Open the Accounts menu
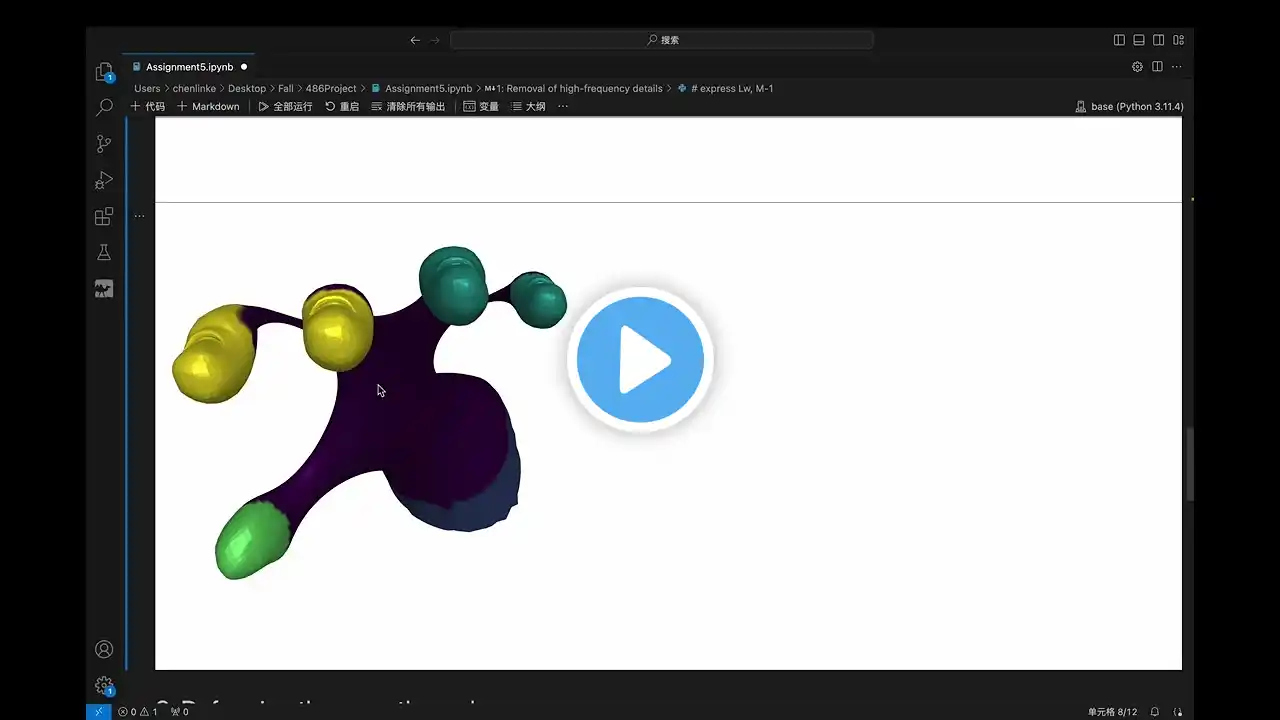 click(x=104, y=649)
